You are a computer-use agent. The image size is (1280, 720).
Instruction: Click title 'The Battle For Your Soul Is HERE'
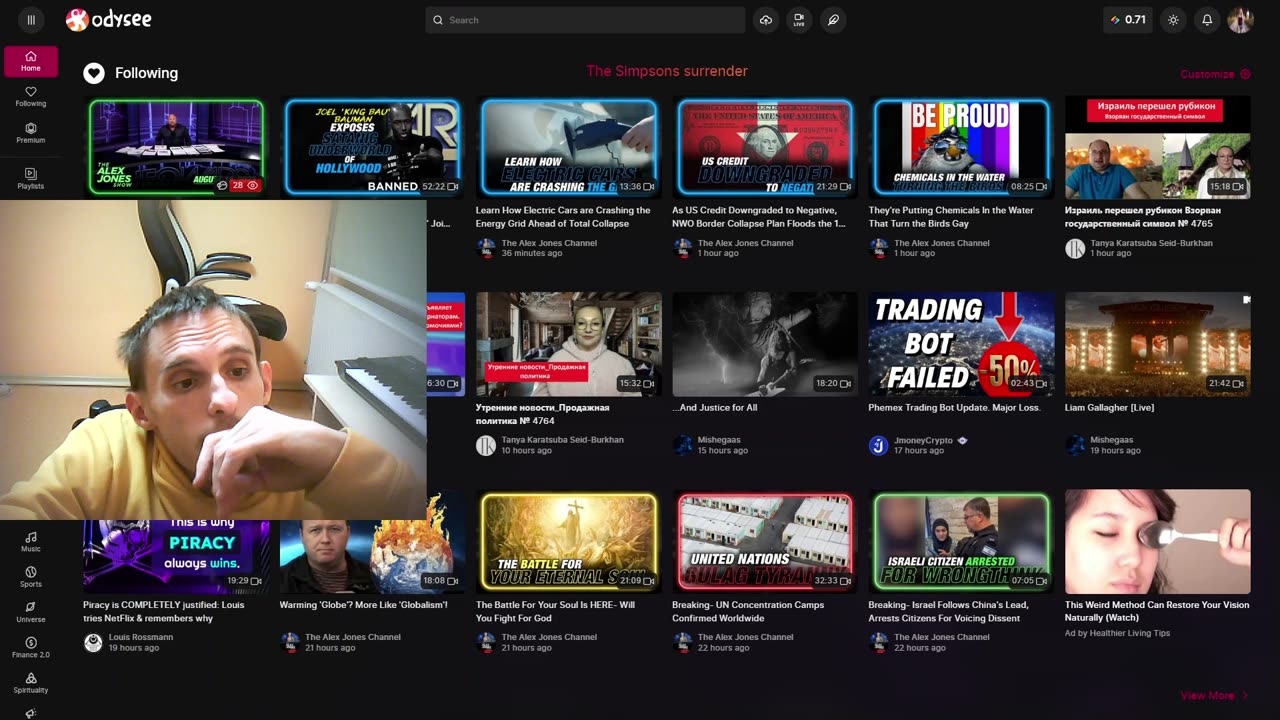click(555, 611)
